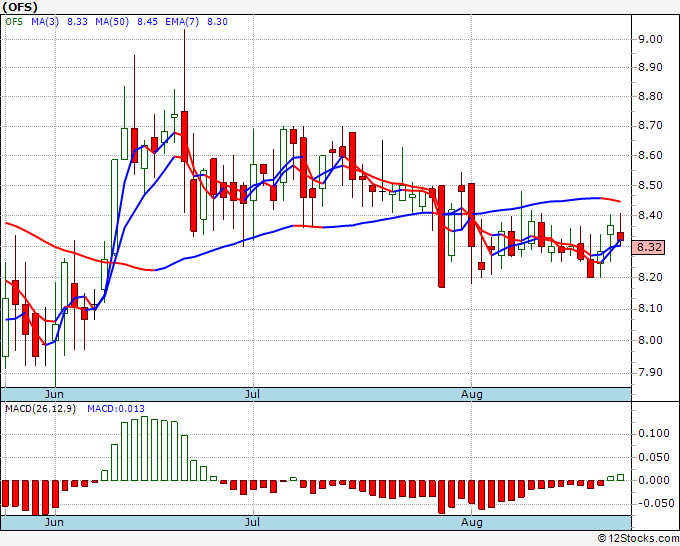
Task: Click the 0.050 MACD axis label
Action: [654, 457]
